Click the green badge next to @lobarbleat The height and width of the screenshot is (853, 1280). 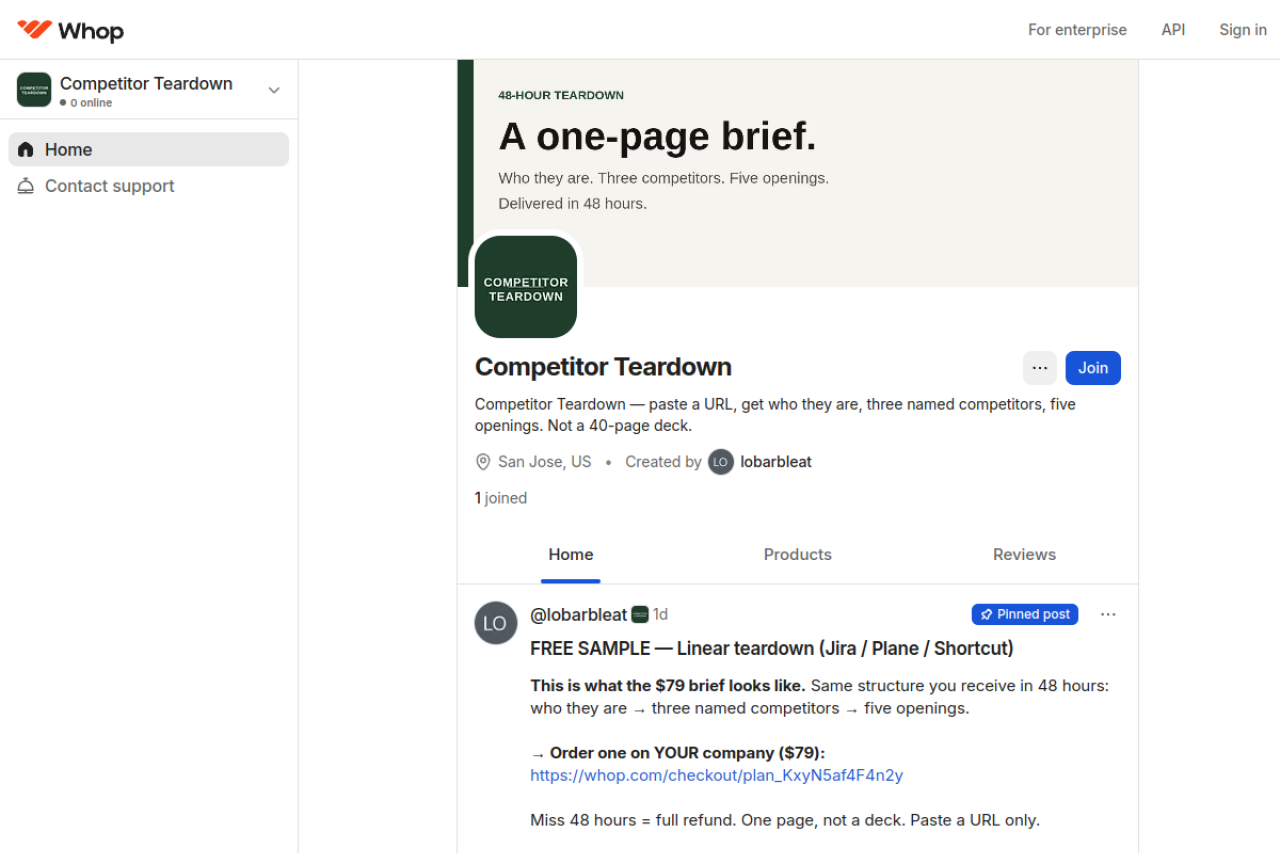click(x=640, y=614)
